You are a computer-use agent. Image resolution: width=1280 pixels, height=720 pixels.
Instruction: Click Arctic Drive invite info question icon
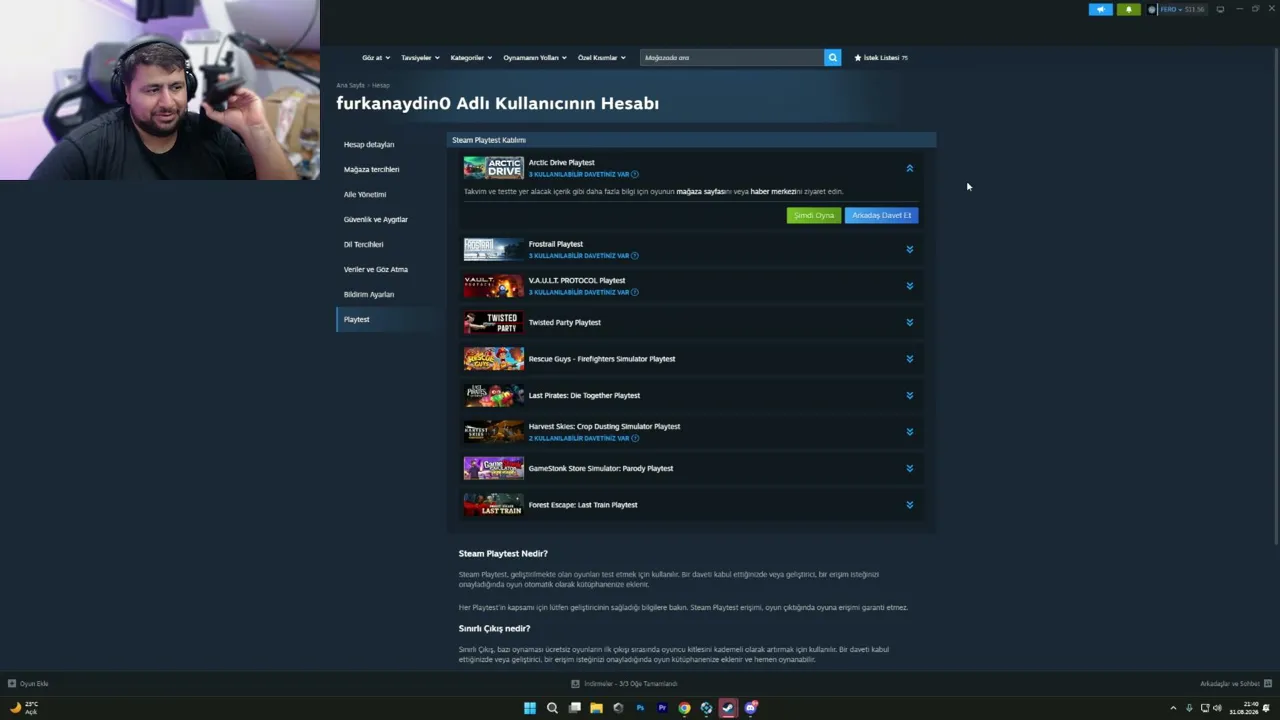point(635,175)
